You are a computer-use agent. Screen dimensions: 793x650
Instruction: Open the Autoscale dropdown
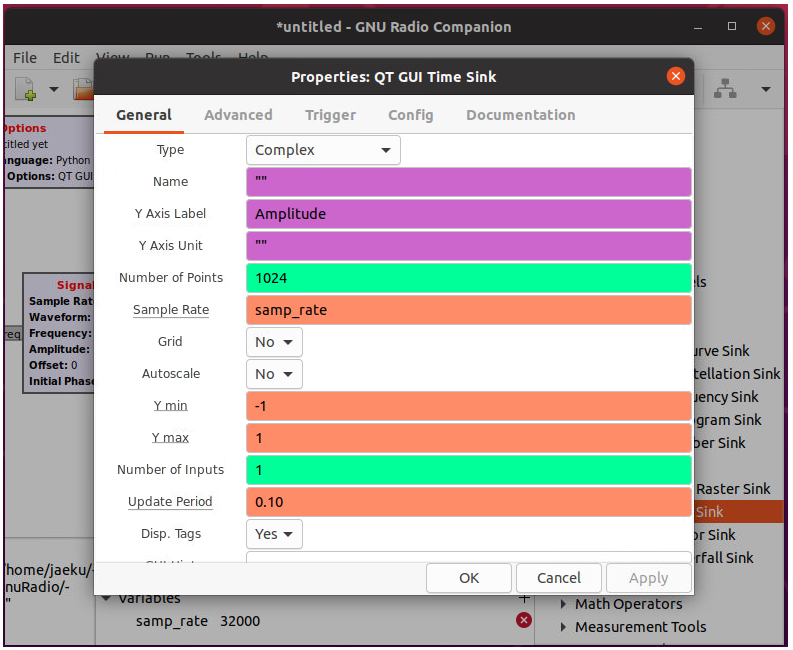click(274, 374)
